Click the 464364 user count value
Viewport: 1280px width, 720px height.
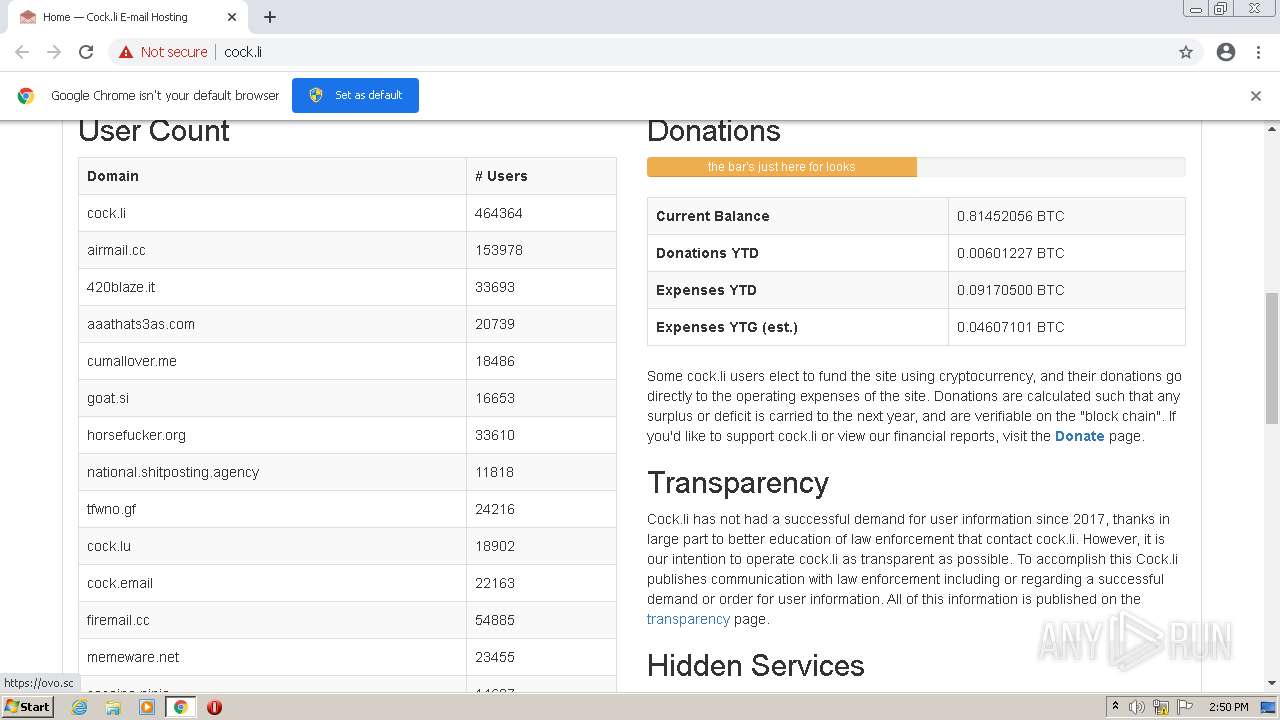(499, 213)
